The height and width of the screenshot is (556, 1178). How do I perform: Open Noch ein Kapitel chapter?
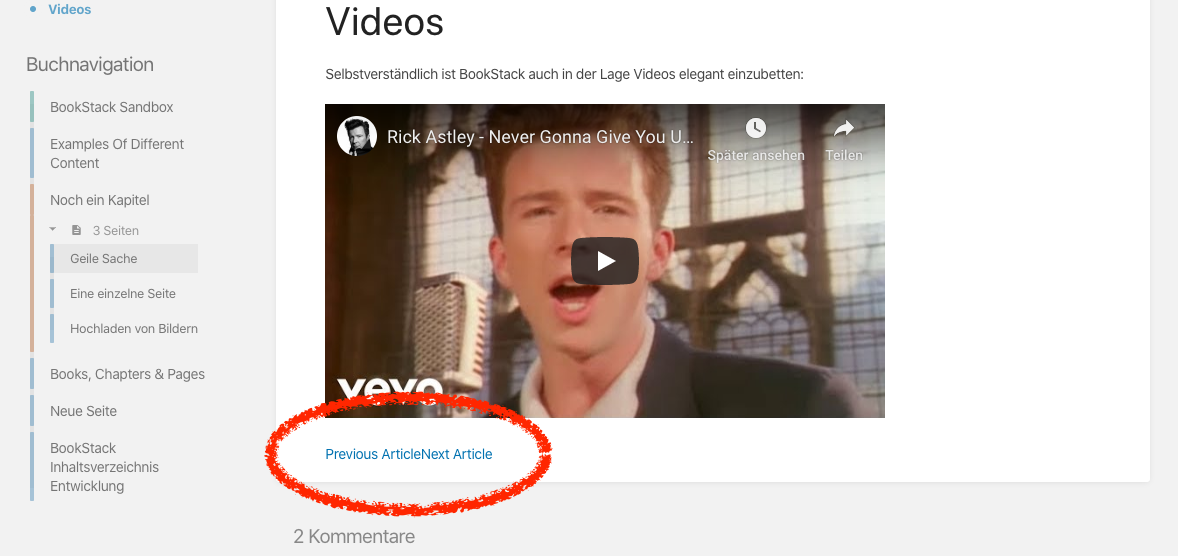100,200
